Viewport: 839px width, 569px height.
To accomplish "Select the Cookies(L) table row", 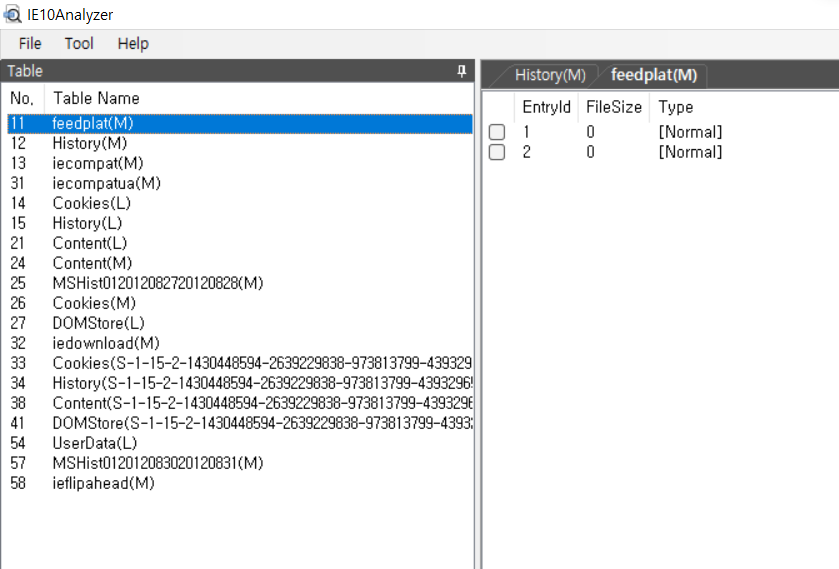I will click(x=240, y=203).
